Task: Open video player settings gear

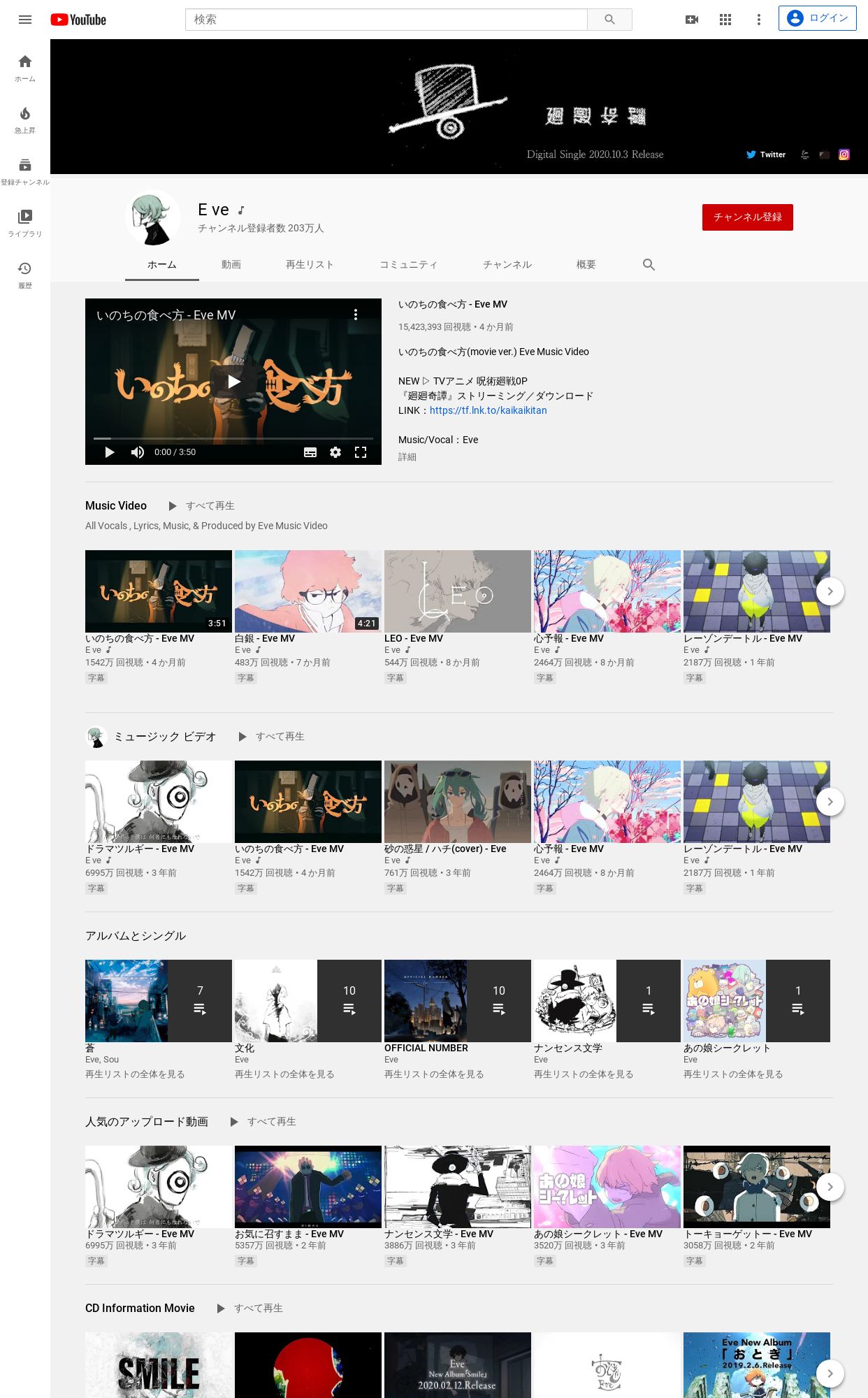Action: click(335, 452)
